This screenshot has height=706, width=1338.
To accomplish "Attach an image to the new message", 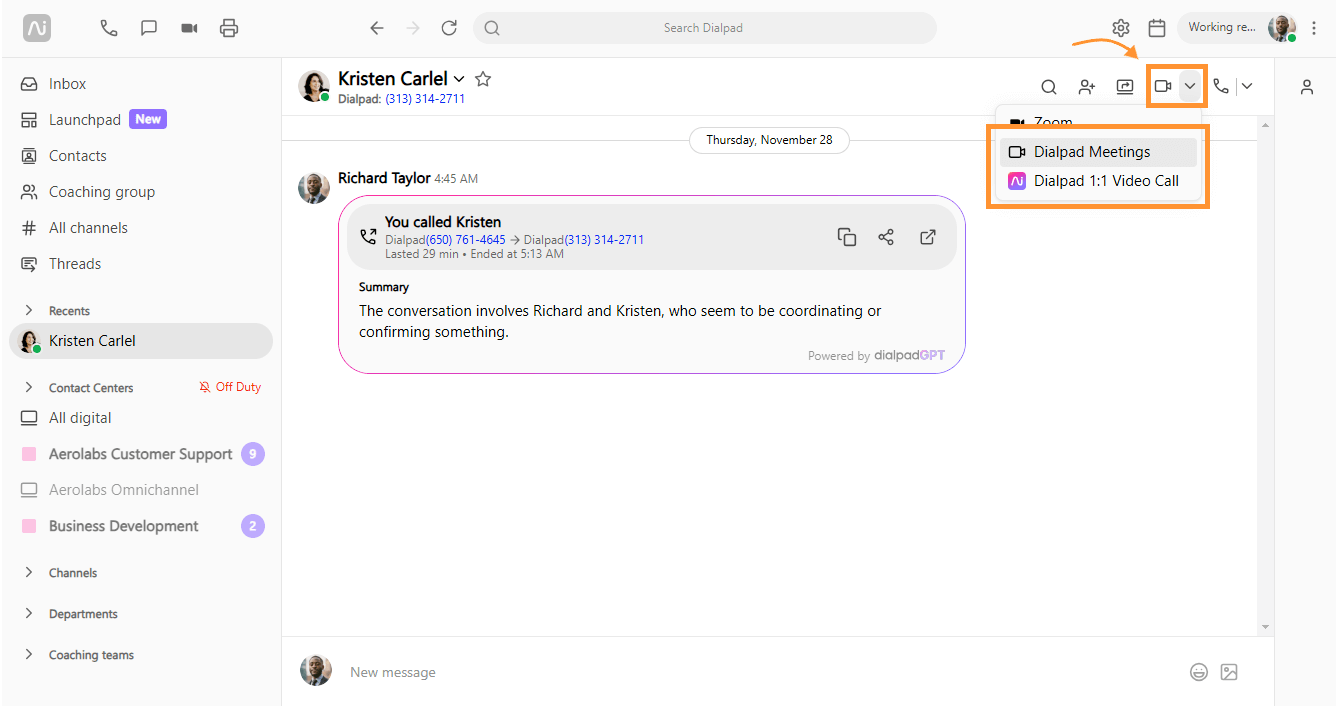I will click(1229, 672).
